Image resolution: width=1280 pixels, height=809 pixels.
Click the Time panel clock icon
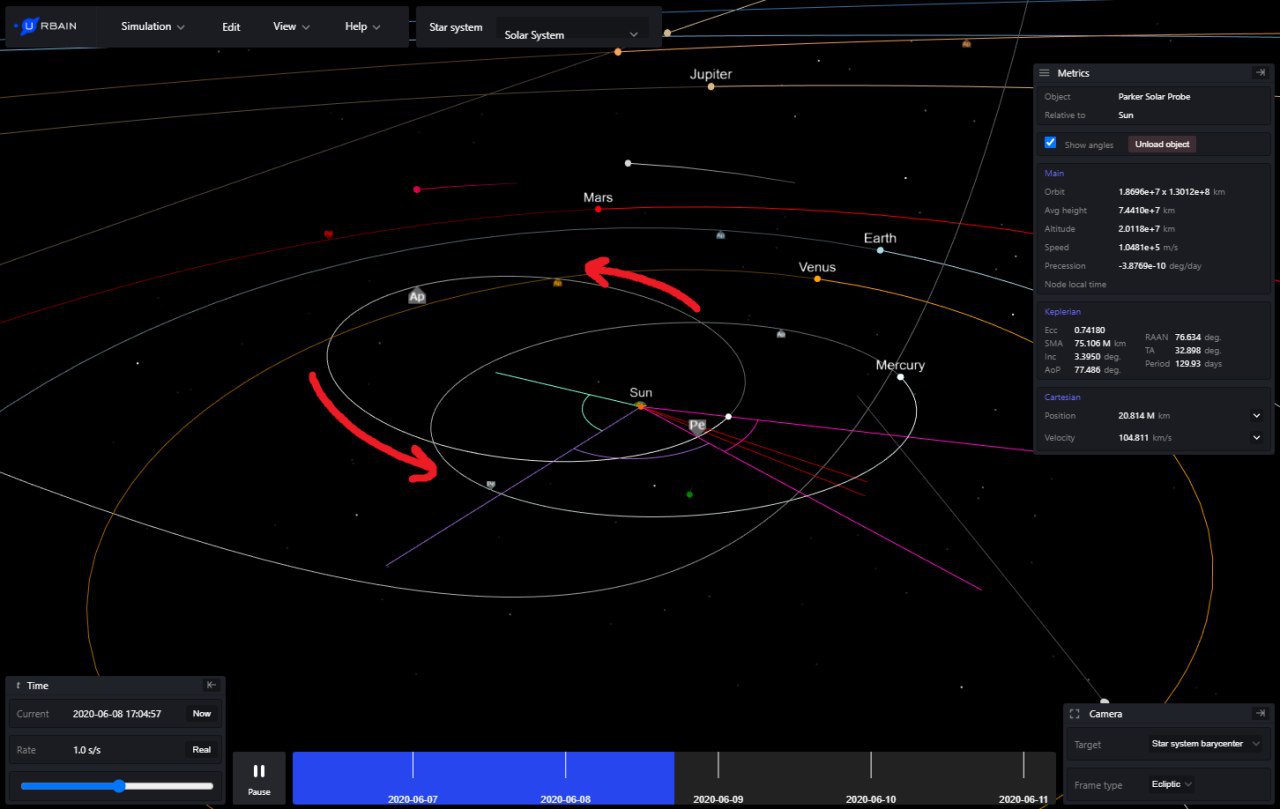pyautogui.click(x=18, y=686)
